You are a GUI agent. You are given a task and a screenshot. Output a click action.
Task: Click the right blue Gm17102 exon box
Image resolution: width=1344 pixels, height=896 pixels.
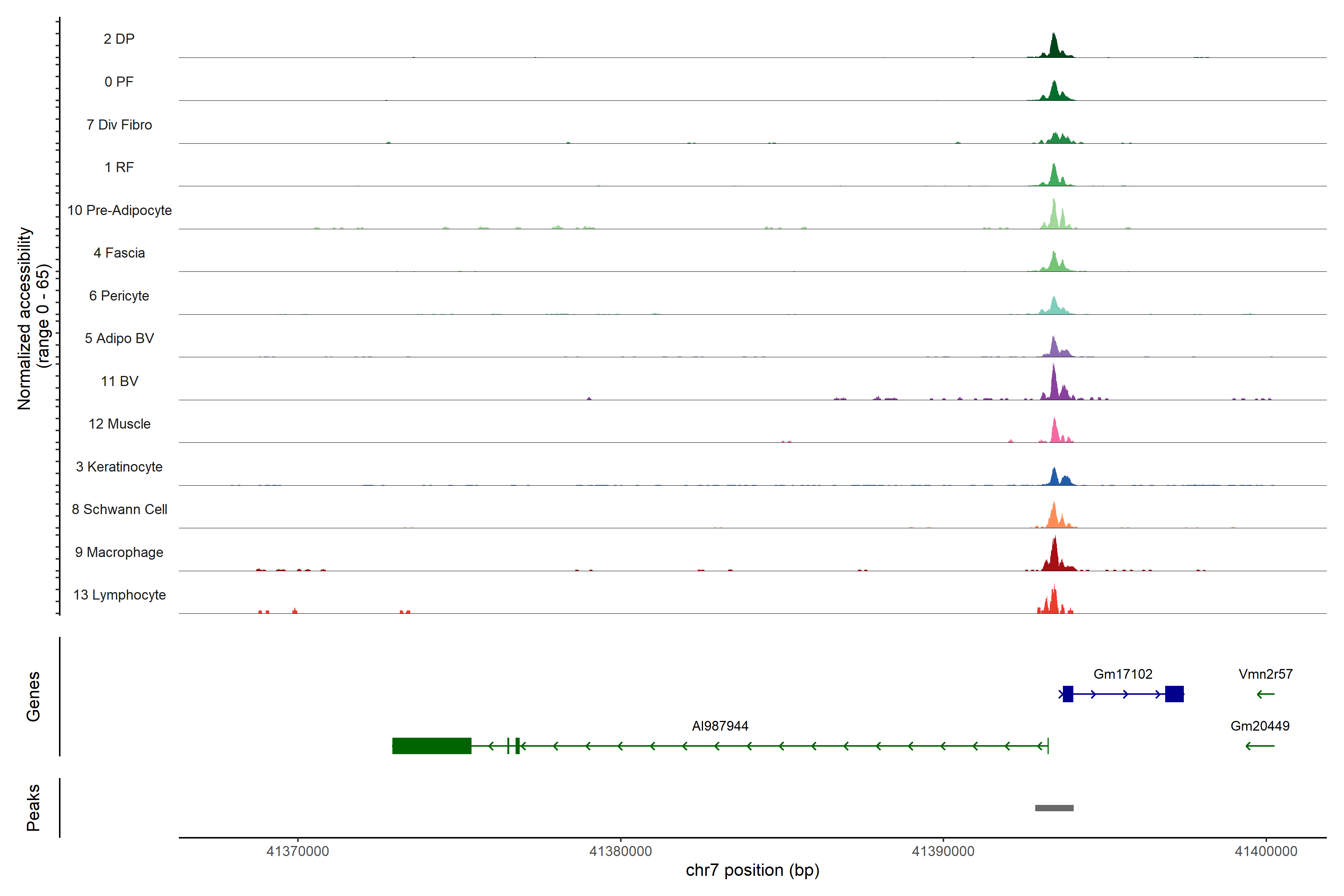pyautogui.click(x=1174, y=694)
